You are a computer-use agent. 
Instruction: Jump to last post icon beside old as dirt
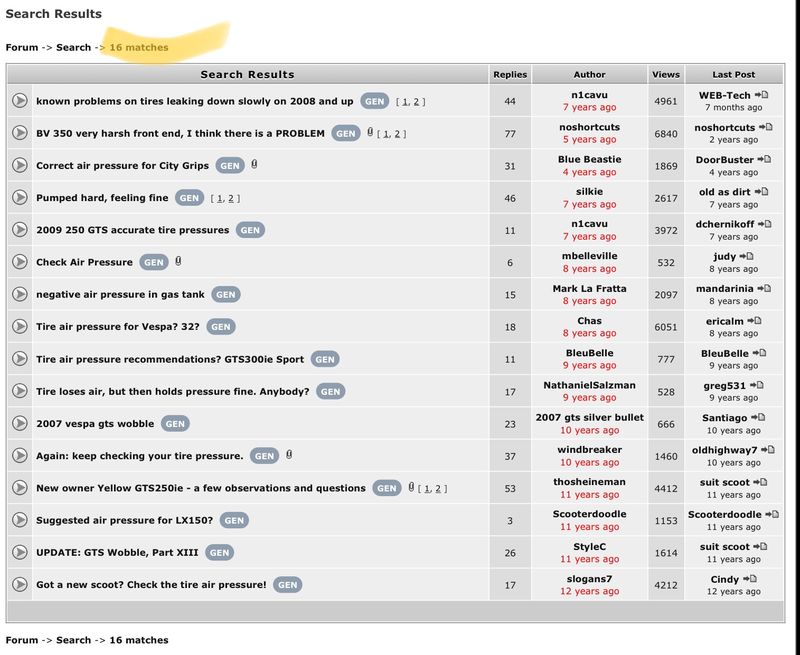761,191
